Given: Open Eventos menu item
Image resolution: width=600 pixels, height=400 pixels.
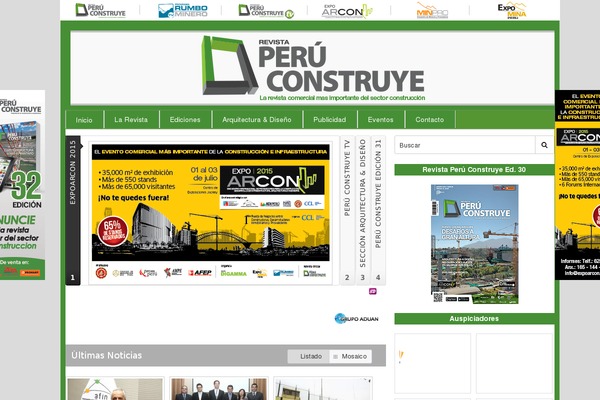Looking at the screenshot, I should tap(380, 120).
